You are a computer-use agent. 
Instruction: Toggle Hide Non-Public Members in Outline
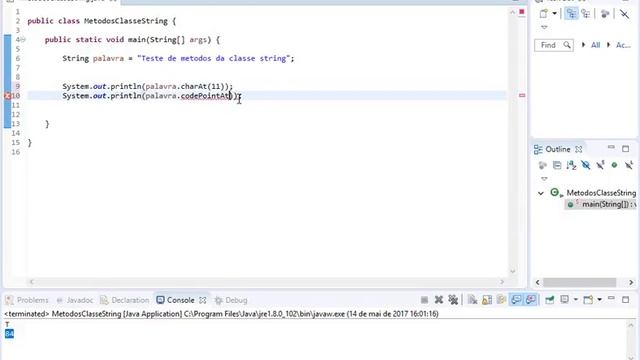(614, 165)
